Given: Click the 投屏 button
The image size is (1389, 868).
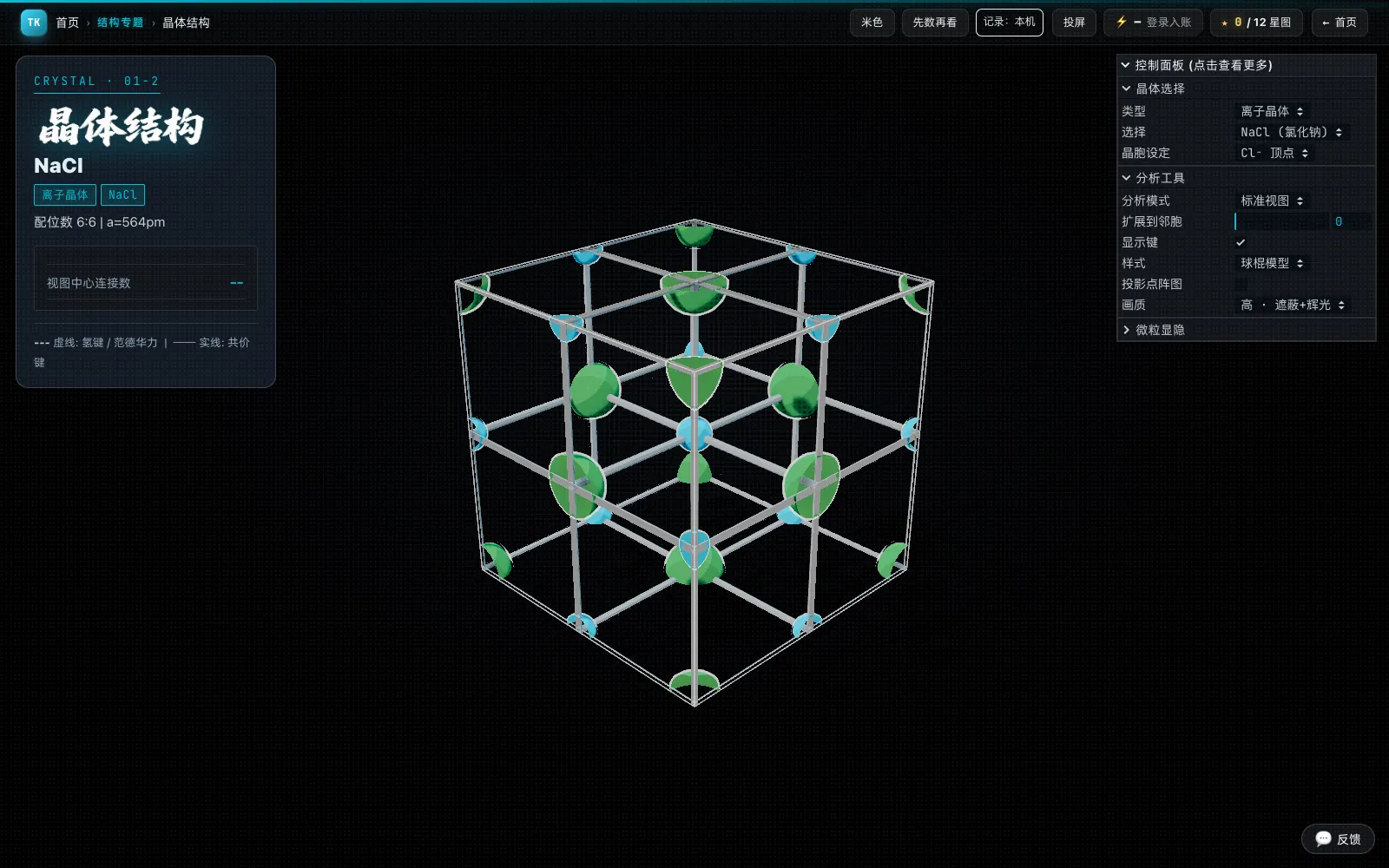Looking at the screenshot, I should click(1074, 23).
